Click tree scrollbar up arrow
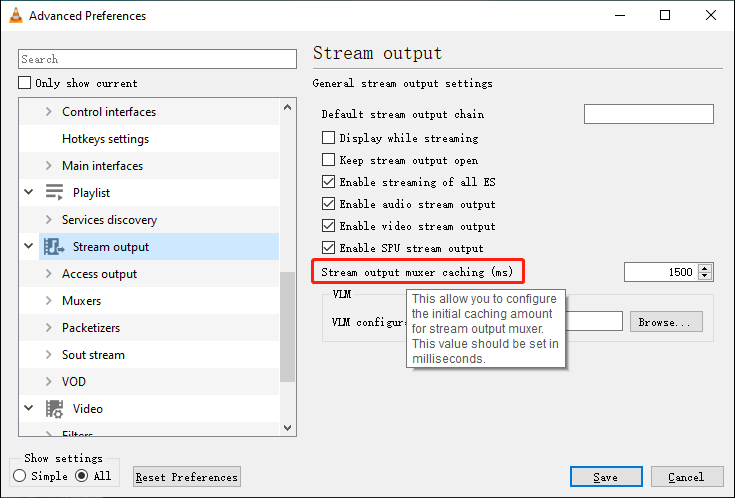This screenshot has height=498, width=735. 288,107
